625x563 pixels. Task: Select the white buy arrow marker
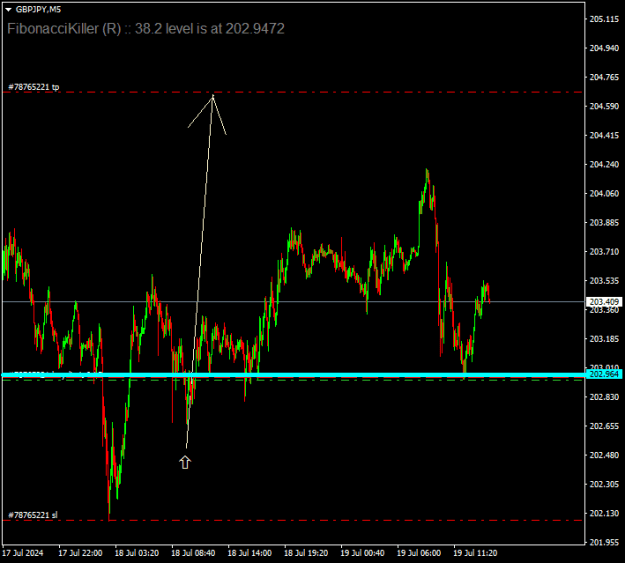click(x=185, y=463)
